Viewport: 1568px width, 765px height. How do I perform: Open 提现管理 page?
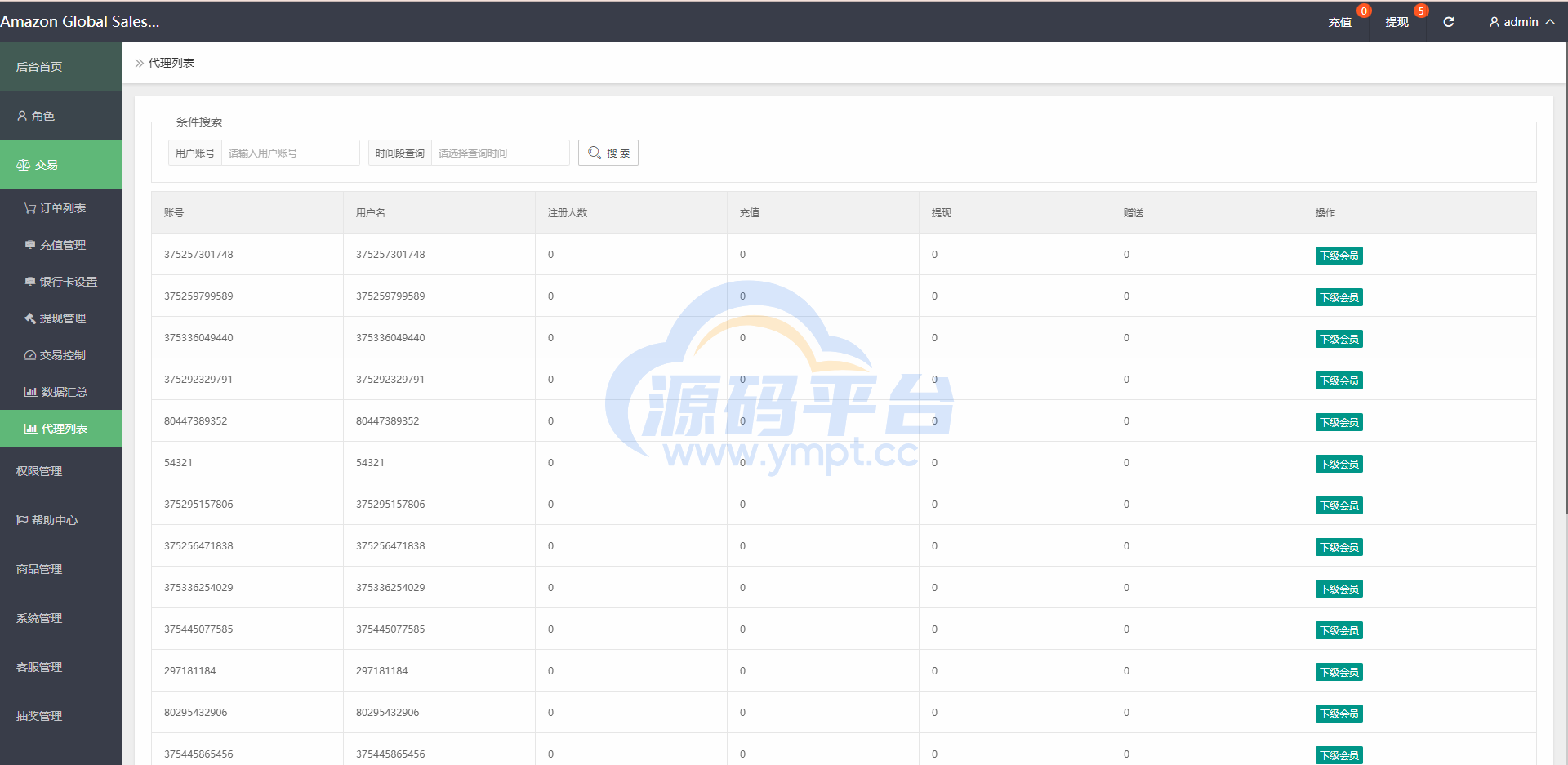click(x=61, y=318)
